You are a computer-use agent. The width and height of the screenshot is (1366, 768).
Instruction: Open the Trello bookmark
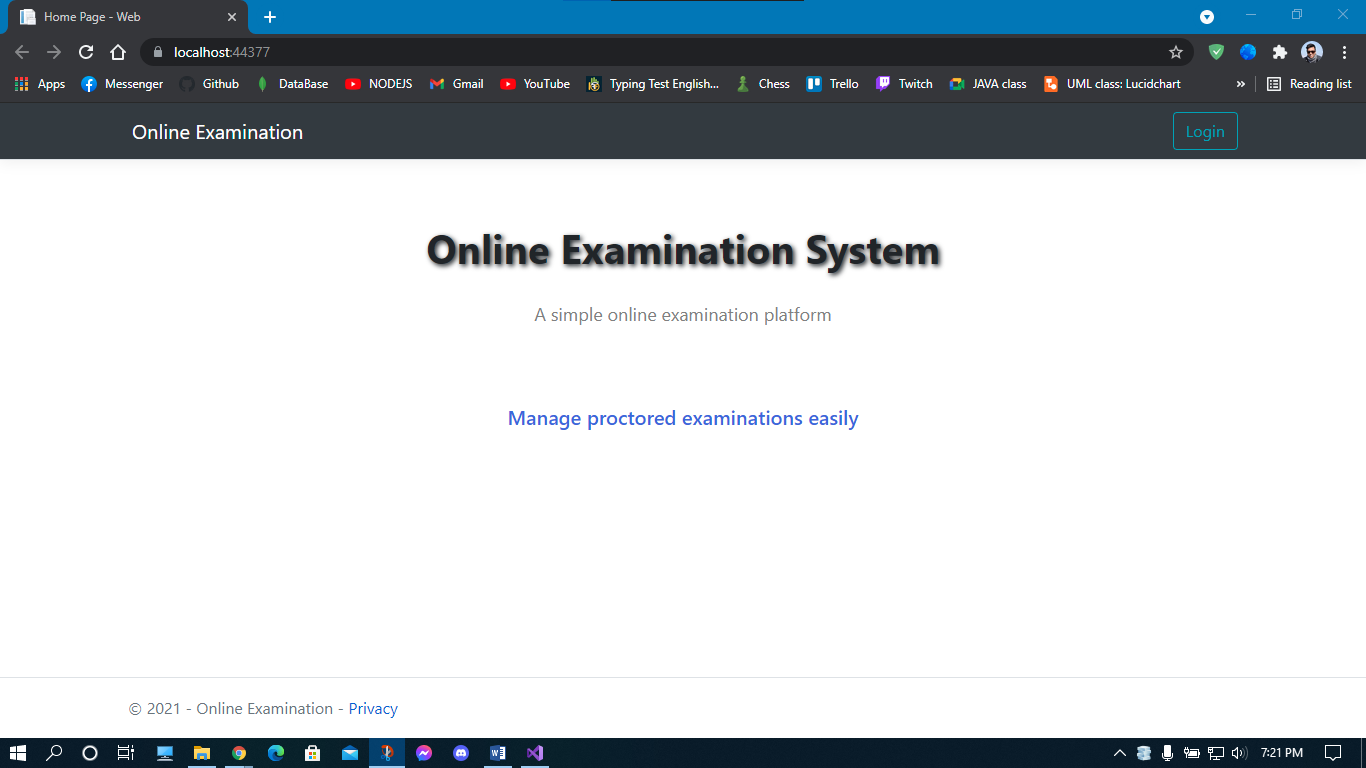(x=833, y=84)
